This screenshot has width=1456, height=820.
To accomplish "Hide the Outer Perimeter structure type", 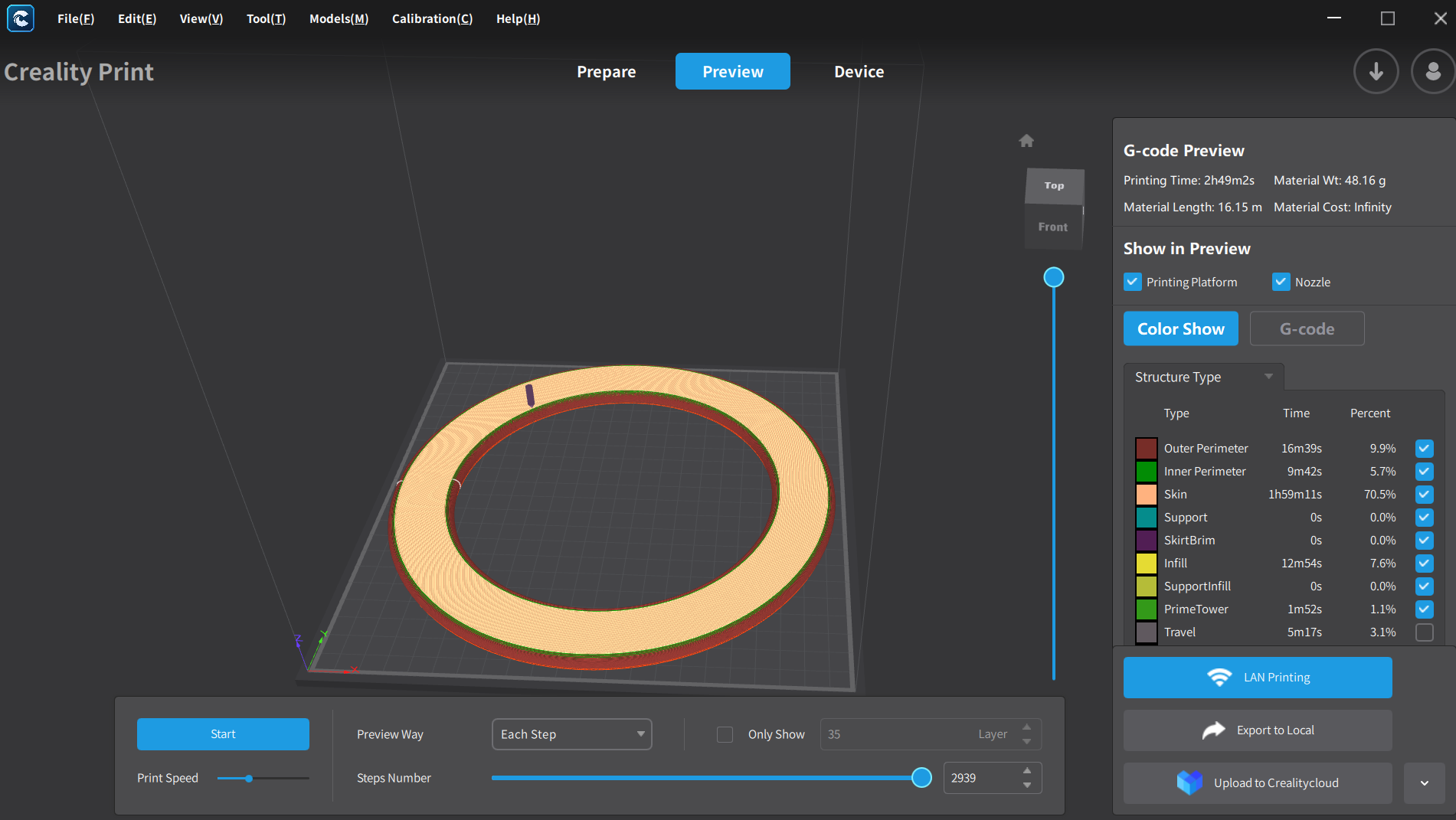I will 1425,449.
